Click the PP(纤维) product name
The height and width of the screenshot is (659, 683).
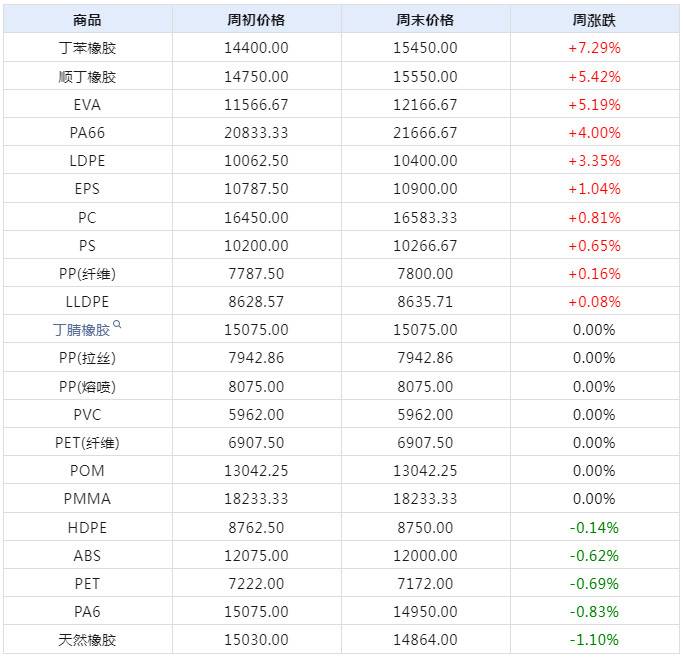88,274
